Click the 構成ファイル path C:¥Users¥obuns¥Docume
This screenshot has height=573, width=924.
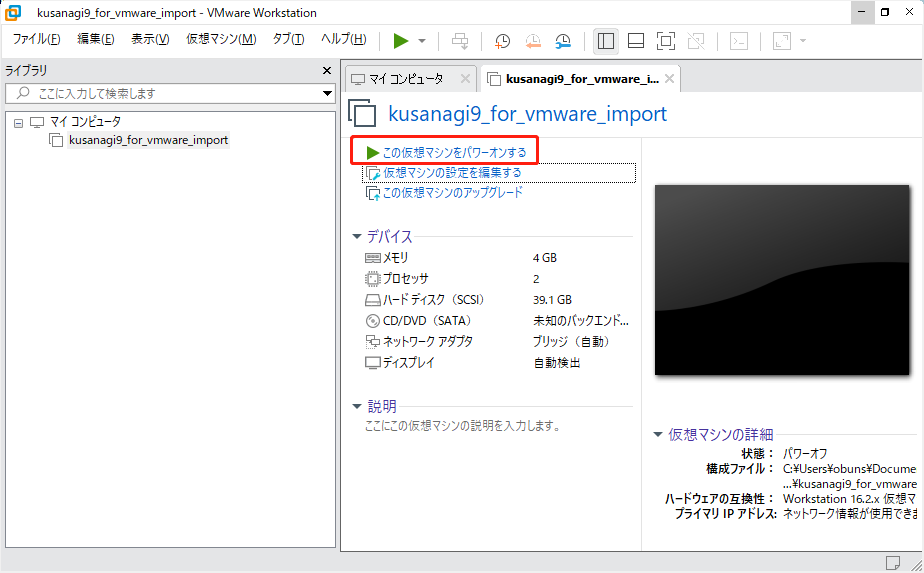849,469
